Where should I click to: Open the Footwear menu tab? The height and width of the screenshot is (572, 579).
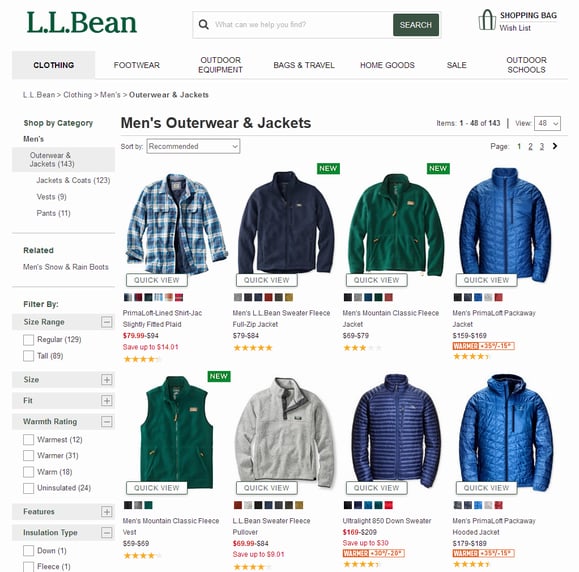pos(137,65)
